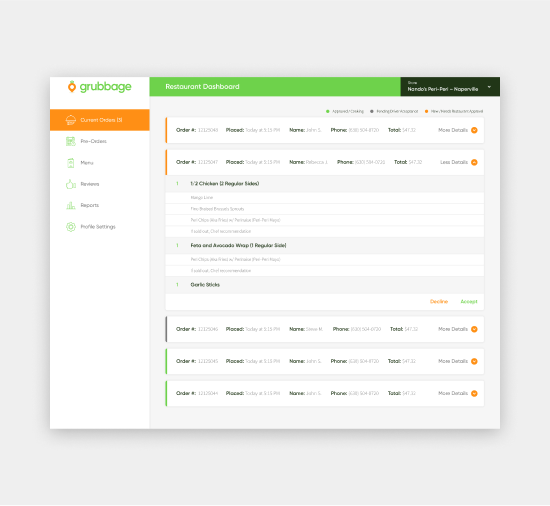Click the Current Orders cloche icon
The width and height of the screenshot is (550, 506).
[x=71, y=120]
